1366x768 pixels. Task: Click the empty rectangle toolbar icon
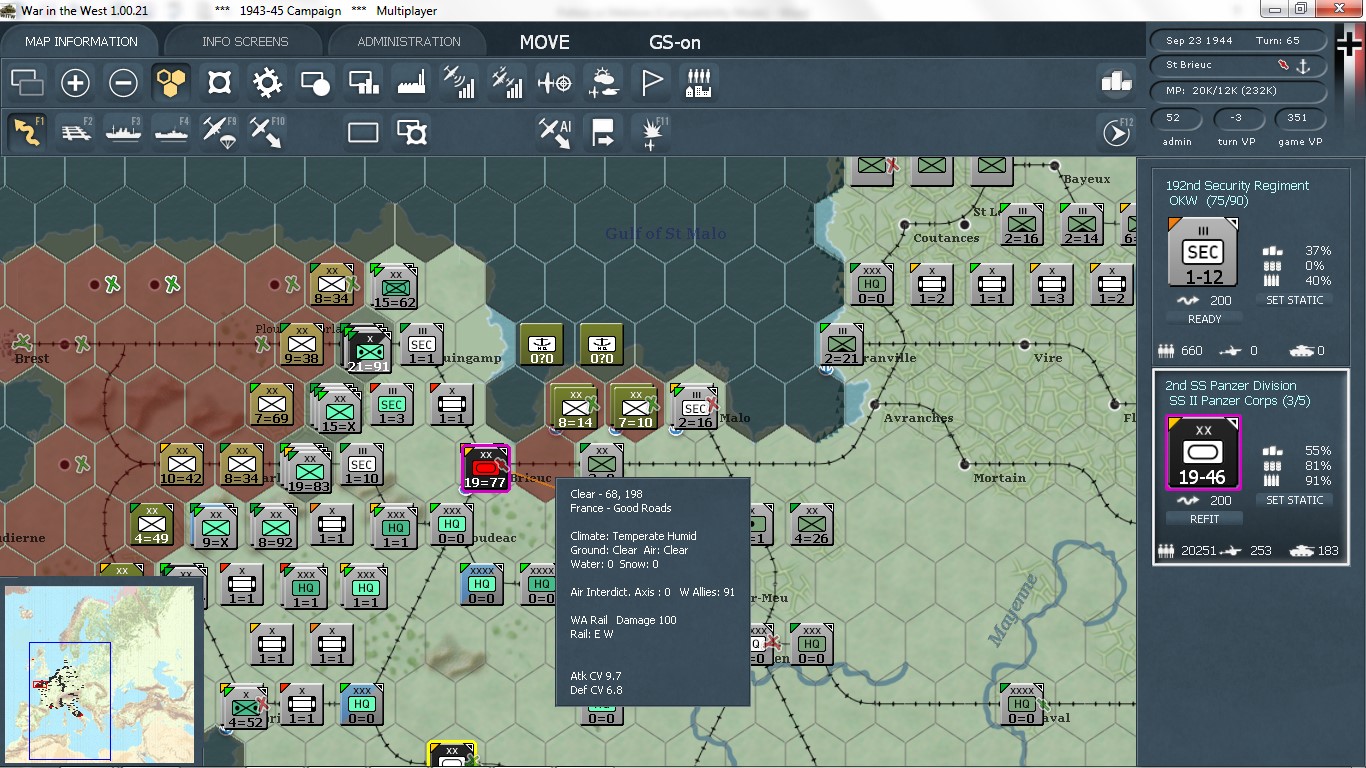point(363,132)
